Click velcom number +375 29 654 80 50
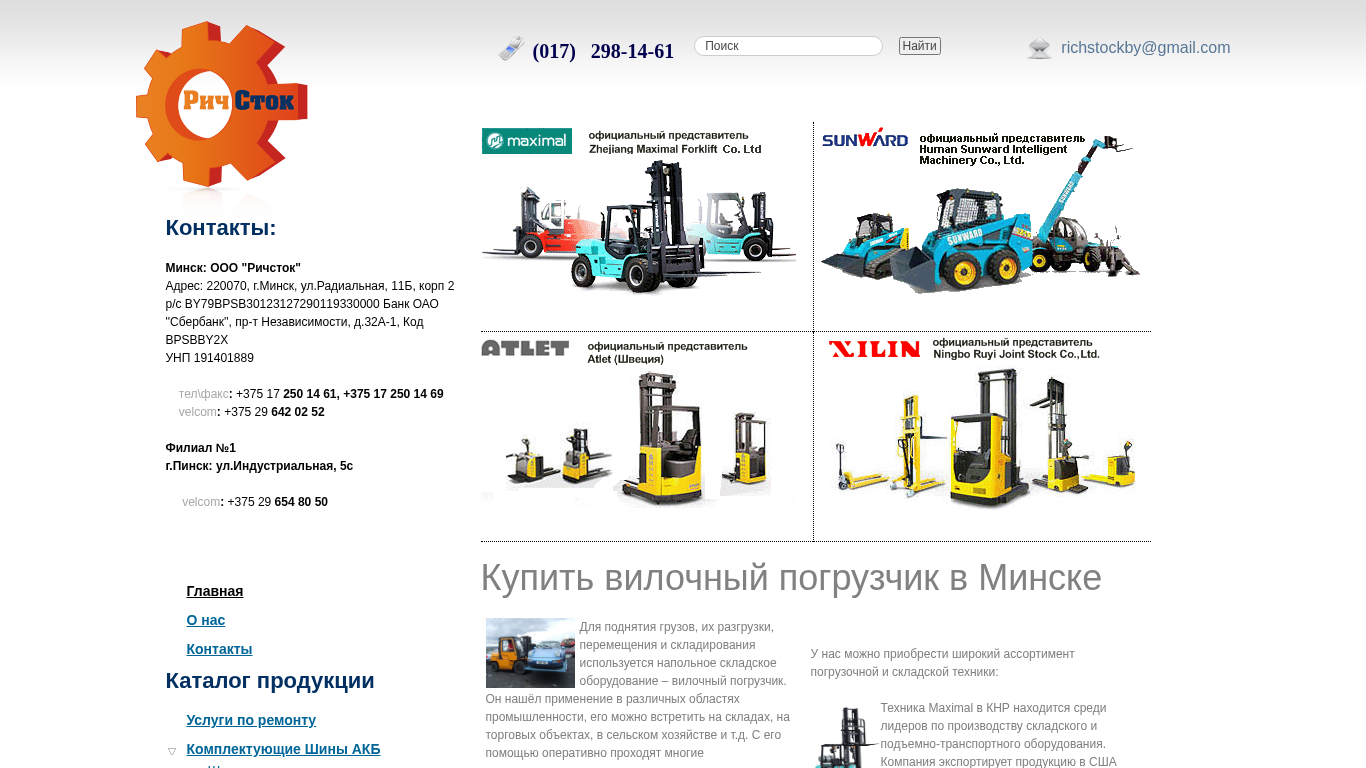 pos(278,502)
